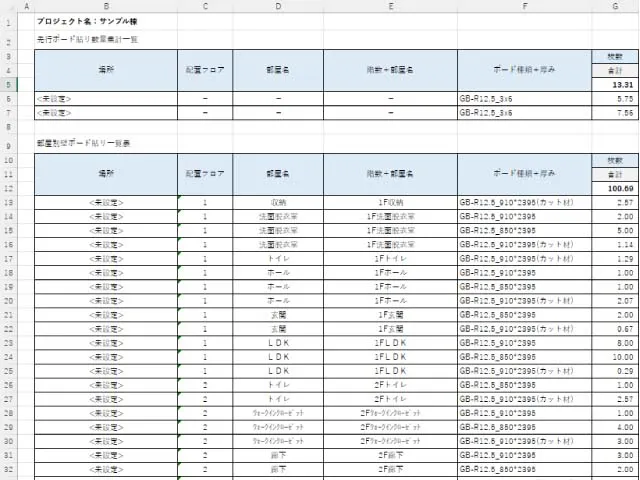This screenshot has width=640, height=480.
Task: Select column B header
Action: coord(105,6)
